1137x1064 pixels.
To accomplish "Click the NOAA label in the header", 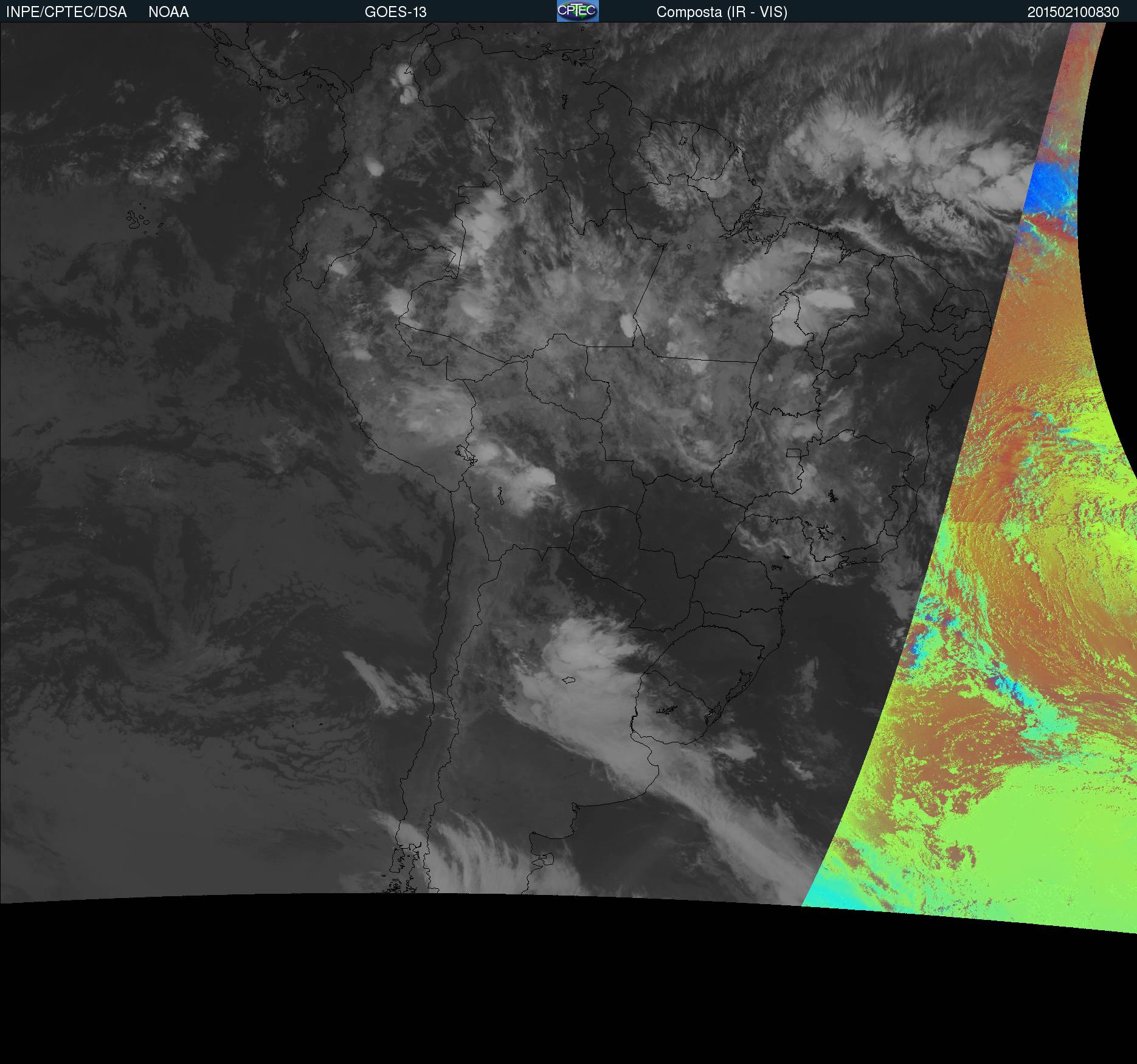I will (168, 12).
